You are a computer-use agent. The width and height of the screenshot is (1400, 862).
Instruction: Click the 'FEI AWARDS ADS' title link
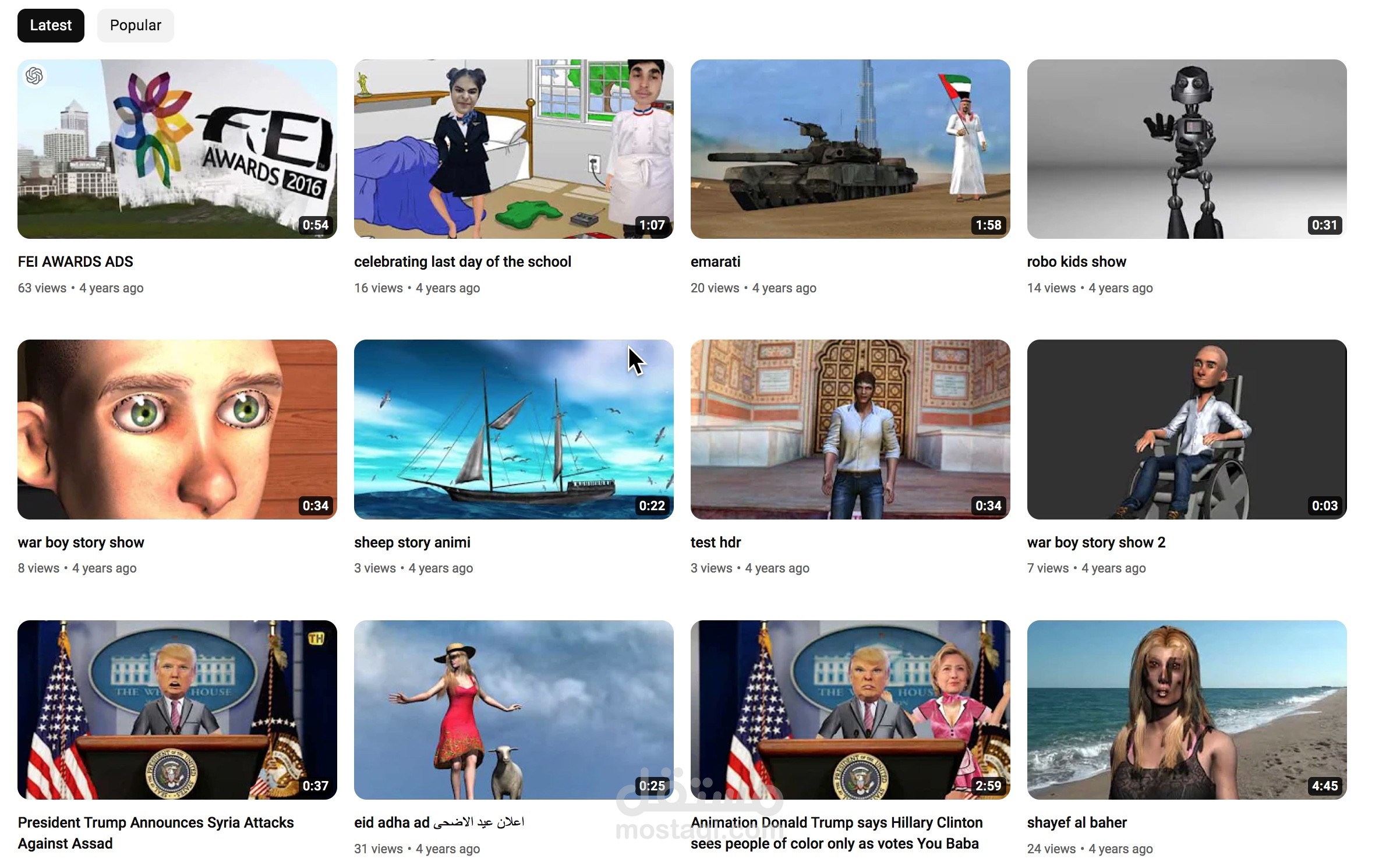point(76,262)
